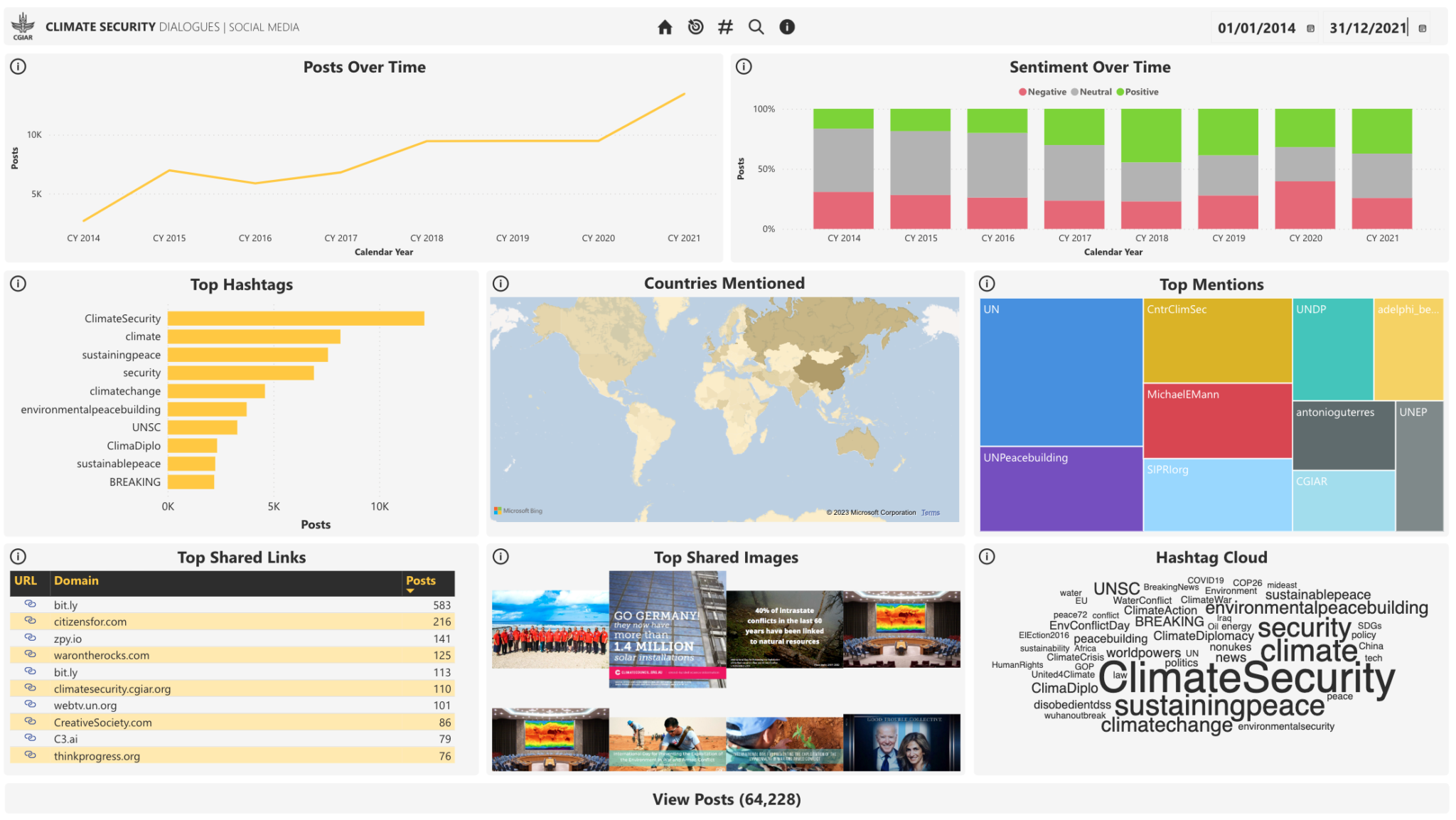Sort table by Posts column header
The width and height of the screenshot is (1456, 820).
421,581
